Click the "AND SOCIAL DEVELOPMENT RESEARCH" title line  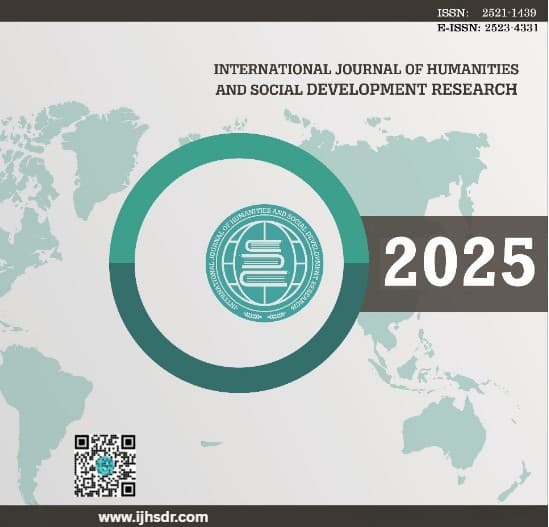367,90
